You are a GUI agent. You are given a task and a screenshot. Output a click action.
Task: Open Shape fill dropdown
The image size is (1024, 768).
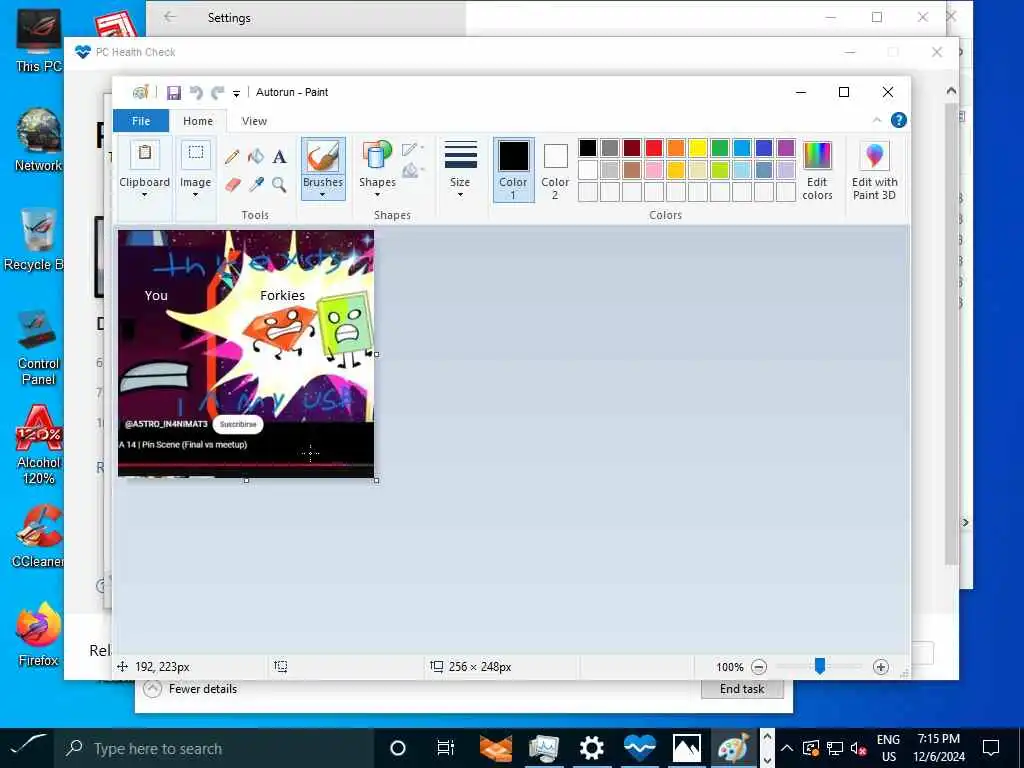[413, 170]
